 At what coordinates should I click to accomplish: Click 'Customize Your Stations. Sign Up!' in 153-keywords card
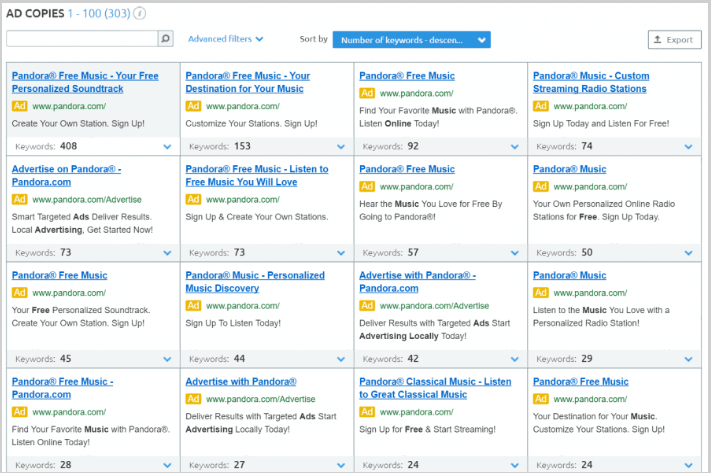(x=252, y=123)
